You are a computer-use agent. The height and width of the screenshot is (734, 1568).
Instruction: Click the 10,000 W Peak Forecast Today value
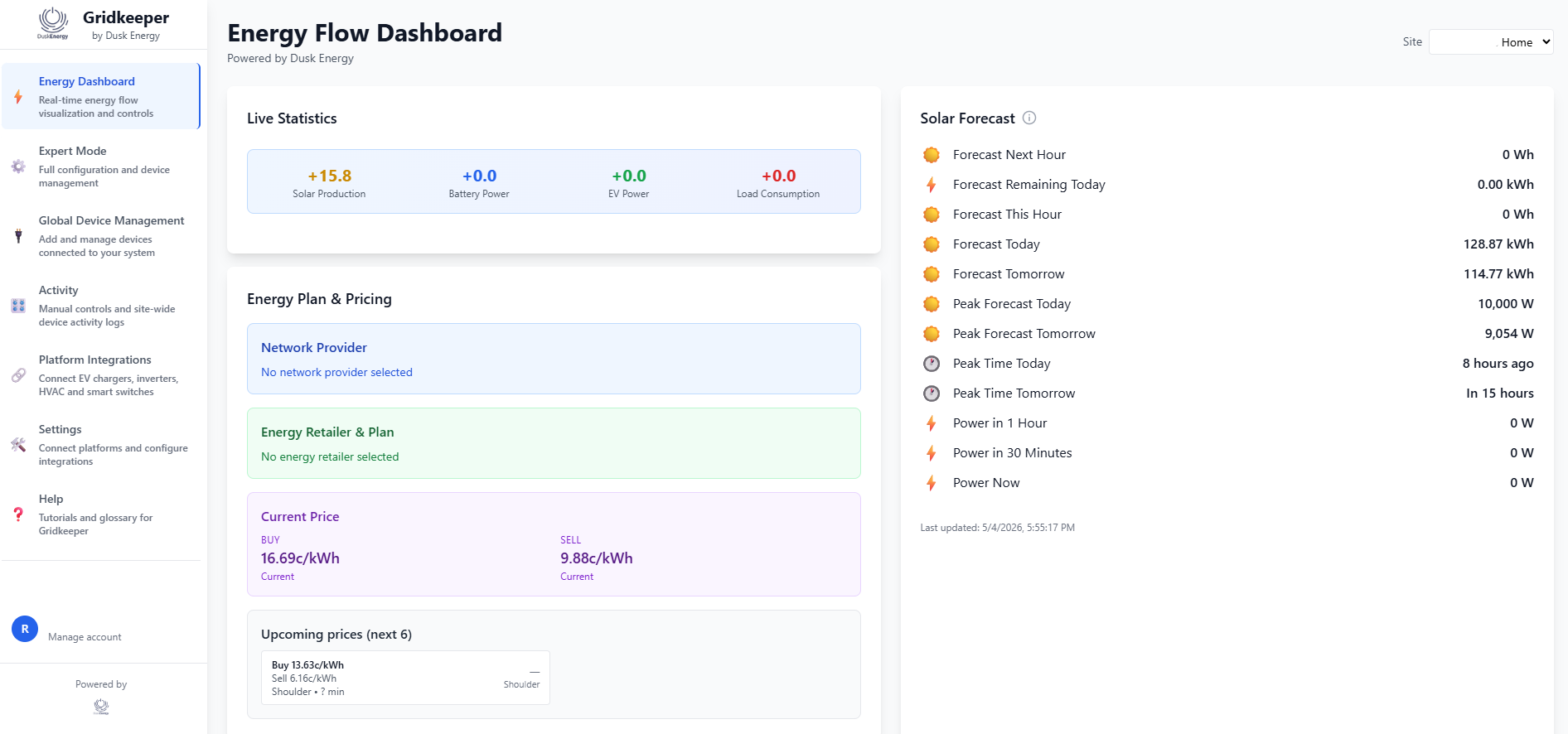coord(1506,304)
